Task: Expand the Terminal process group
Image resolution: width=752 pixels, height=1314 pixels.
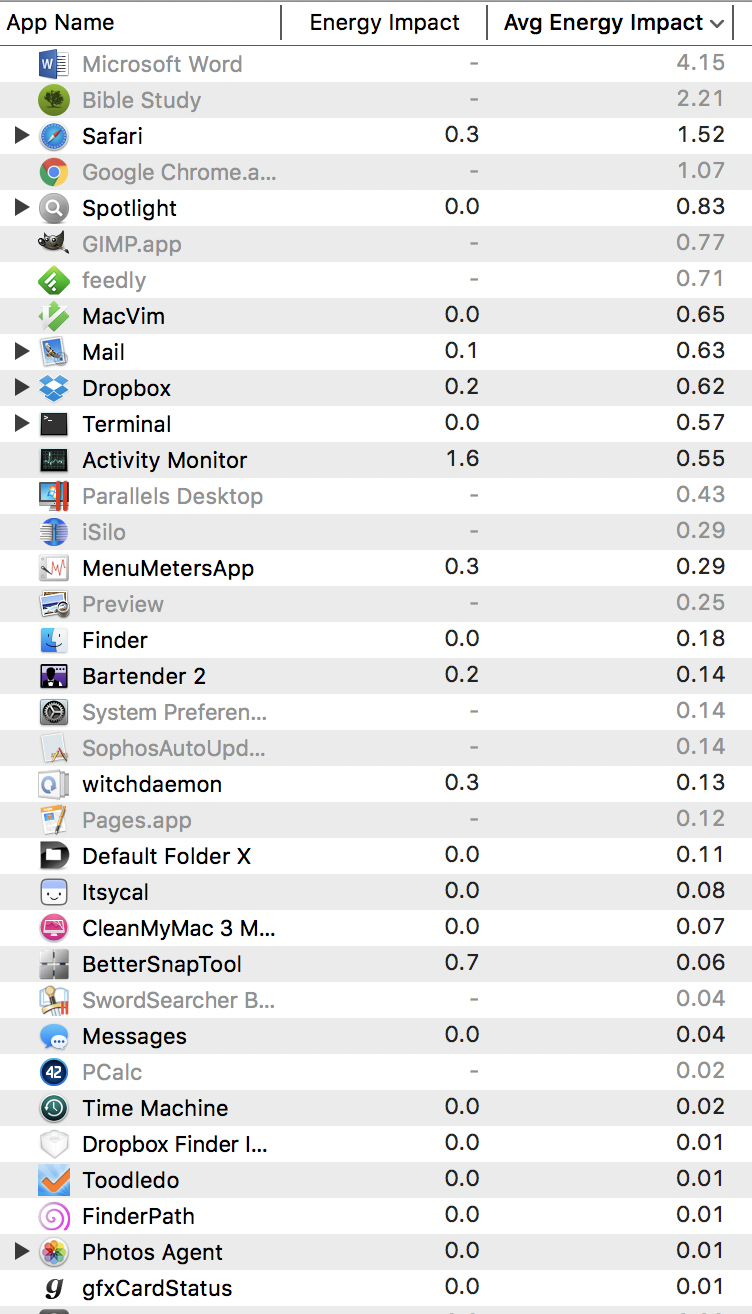Action: pos(22,424)
